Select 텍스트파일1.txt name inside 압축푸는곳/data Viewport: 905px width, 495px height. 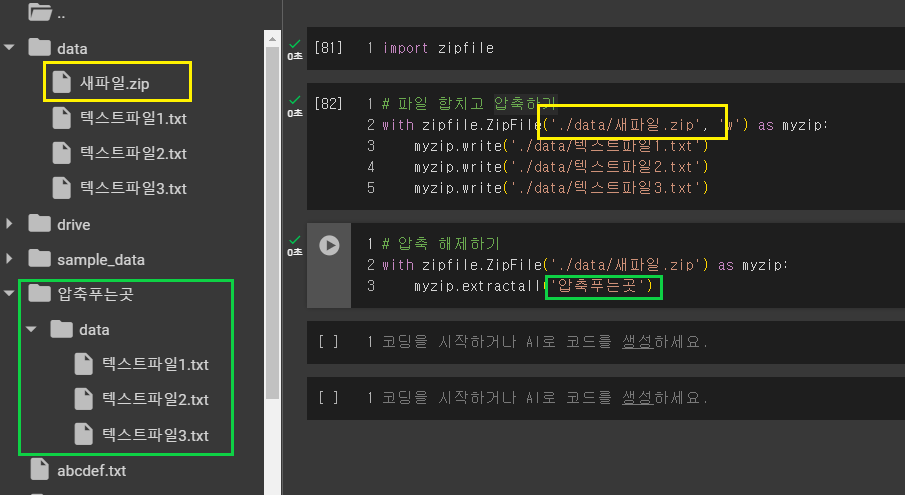coord(155,365)
